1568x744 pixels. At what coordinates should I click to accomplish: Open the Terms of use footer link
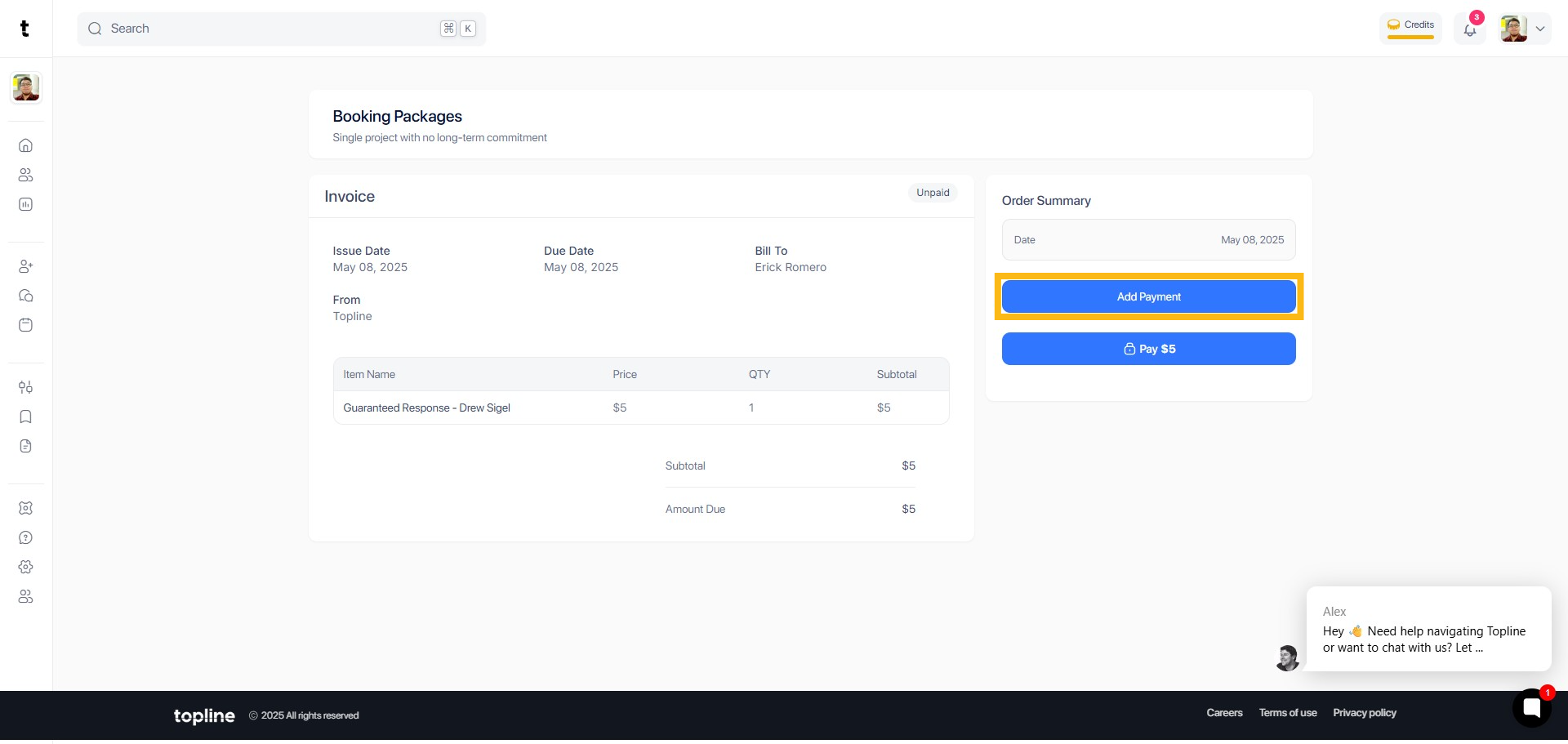click(x=1288, y=713)
